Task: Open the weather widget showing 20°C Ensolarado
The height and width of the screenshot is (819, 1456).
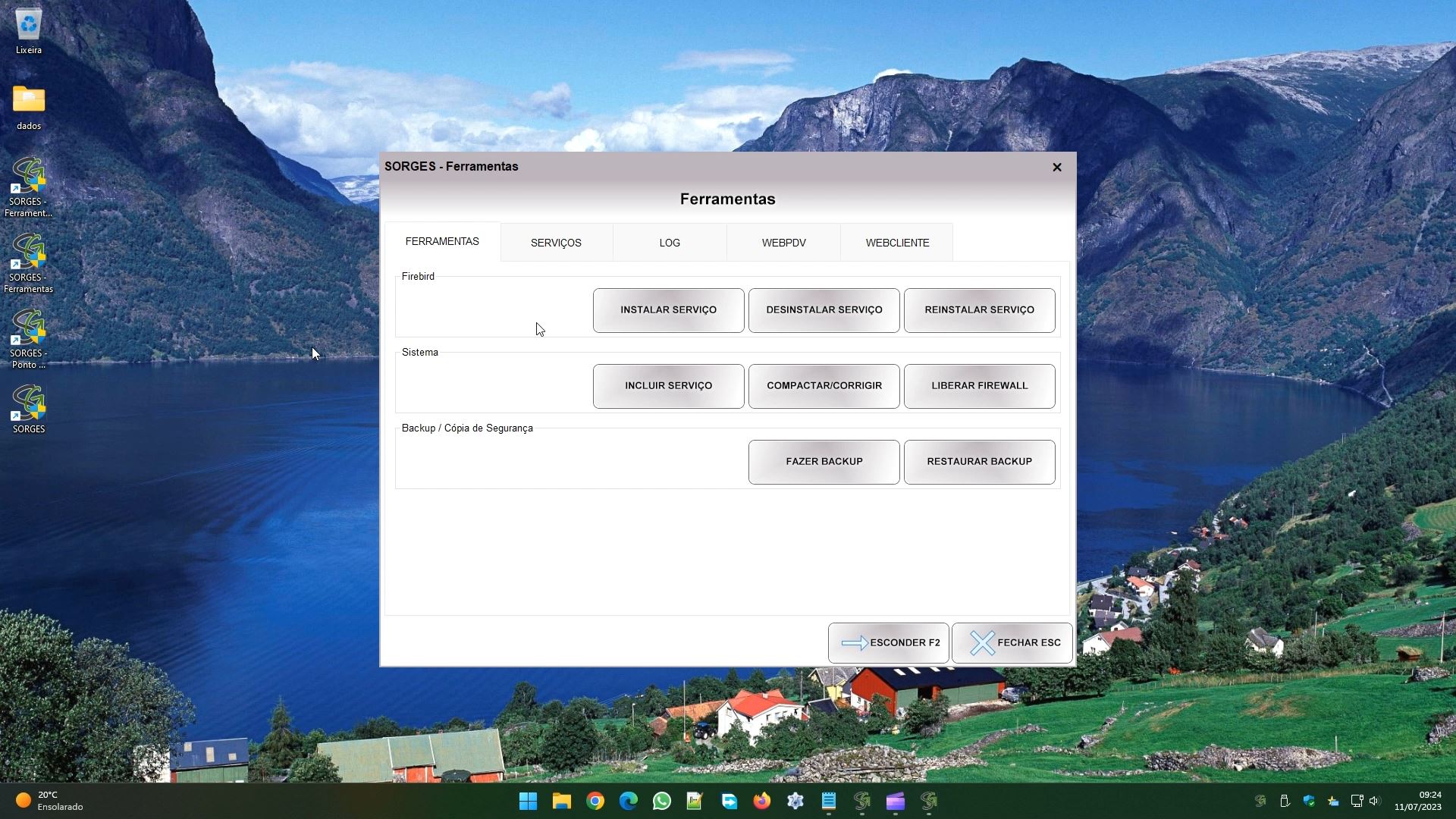Action: point(50,801)
